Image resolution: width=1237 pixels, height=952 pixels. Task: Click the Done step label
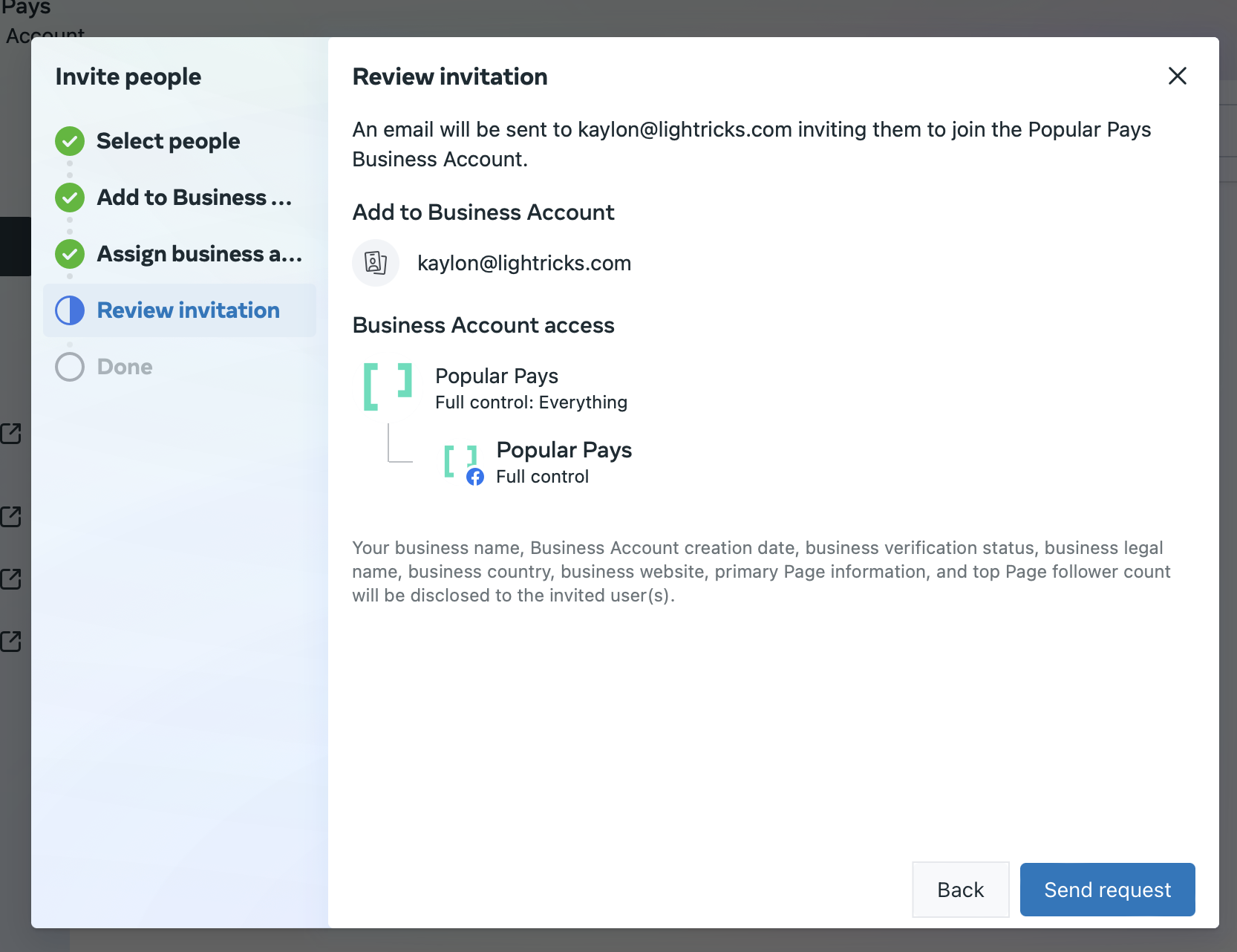[x=125, y=367]
